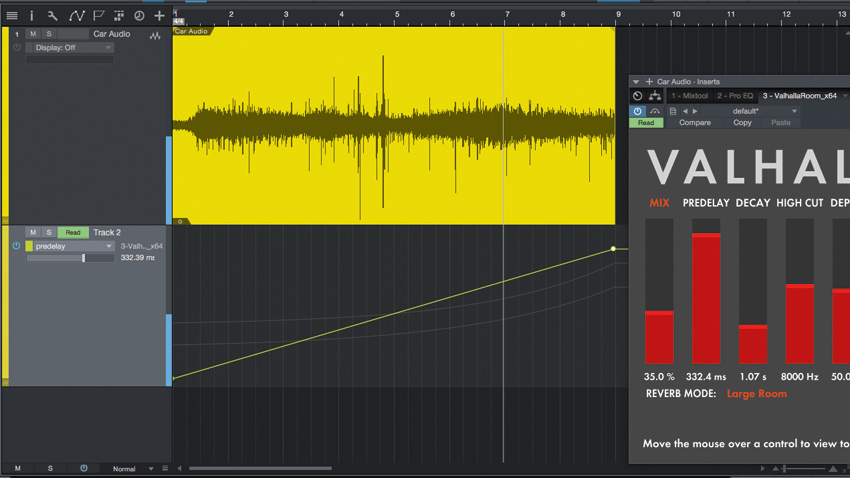Toggle the show automation curve icon

point(76,16)
